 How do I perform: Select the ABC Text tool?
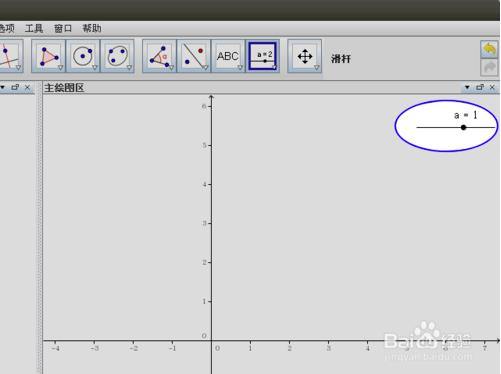(228, 56)
